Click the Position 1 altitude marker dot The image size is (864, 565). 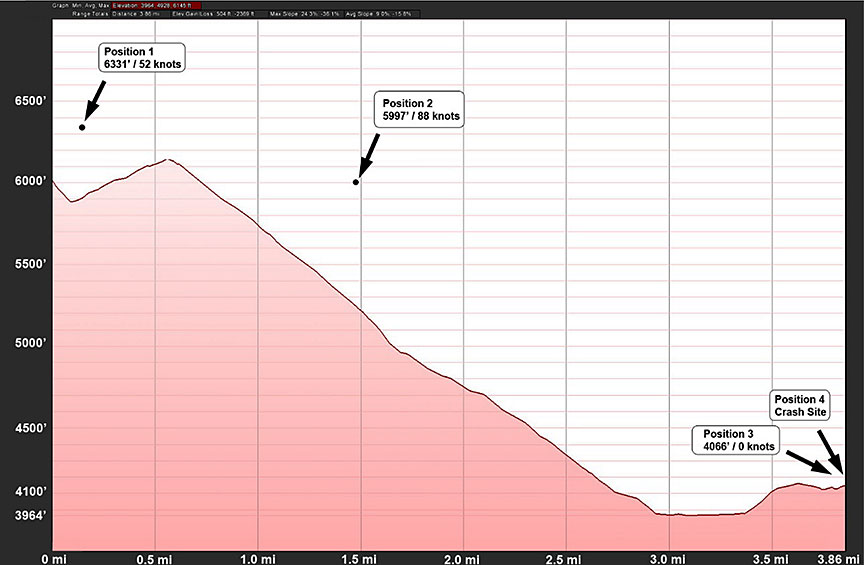(x=83, y=127)
